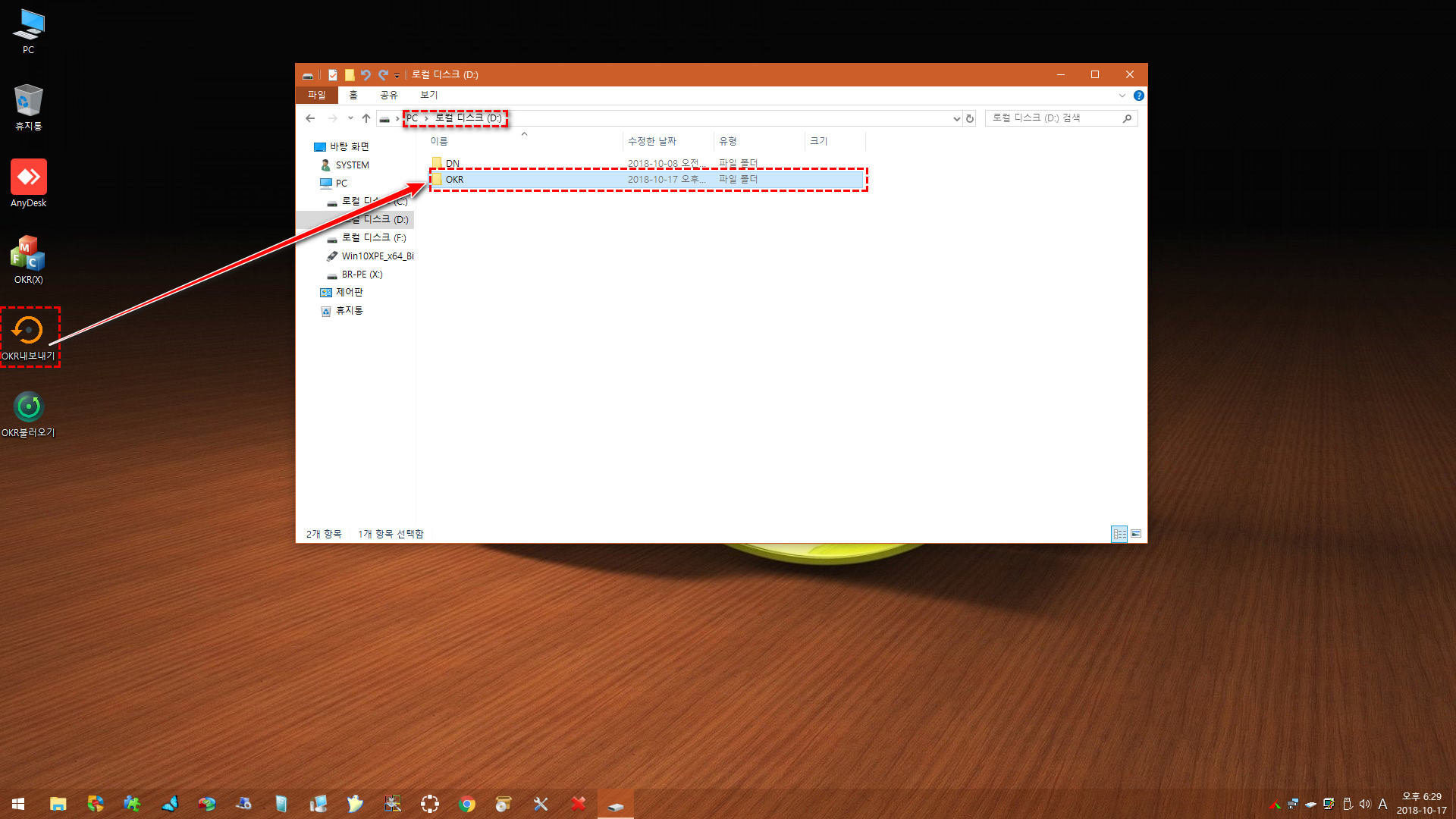Open 제어판 from the navigation tree

tap(342, 292)
